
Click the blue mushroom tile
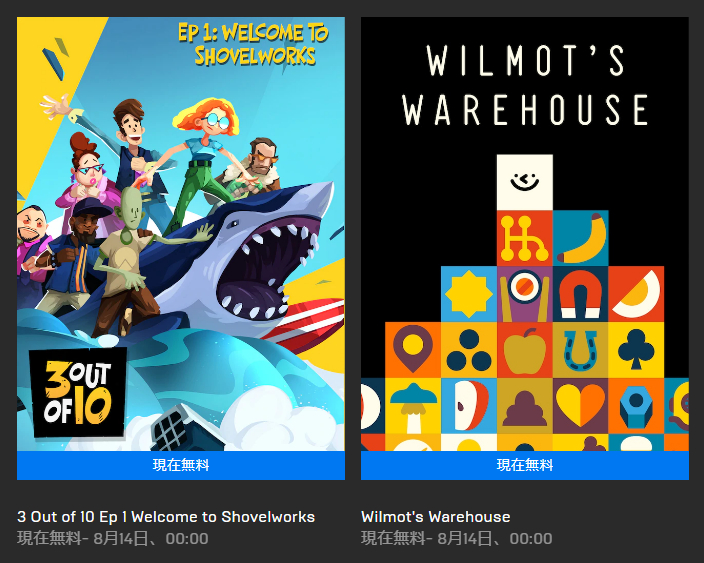pos(413,405)
